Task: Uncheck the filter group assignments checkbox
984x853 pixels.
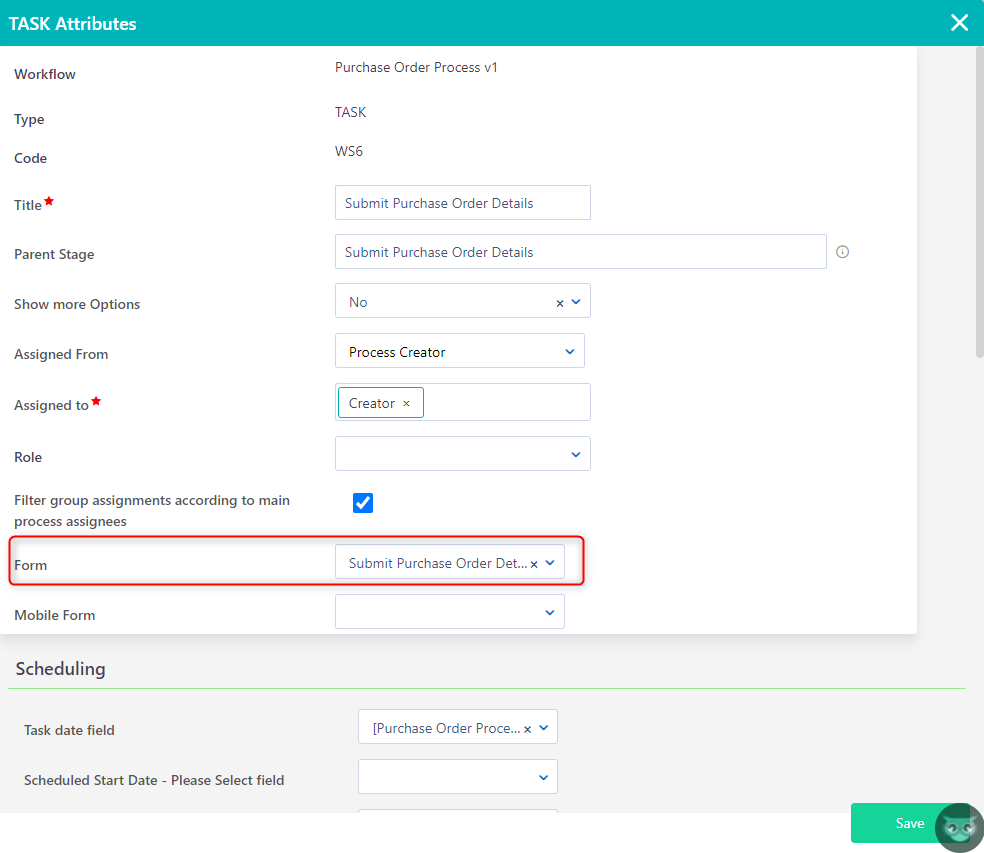Action: click(362, 503)
